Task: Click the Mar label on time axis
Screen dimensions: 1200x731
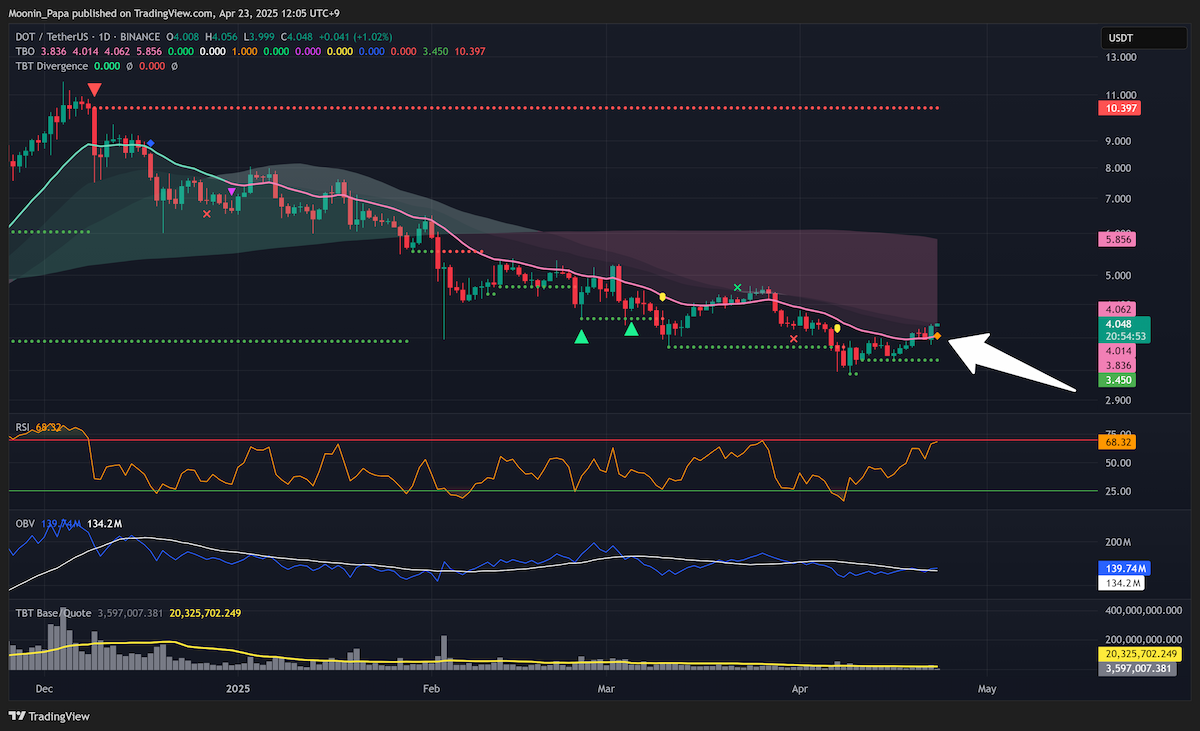Action: pos(606,689)
